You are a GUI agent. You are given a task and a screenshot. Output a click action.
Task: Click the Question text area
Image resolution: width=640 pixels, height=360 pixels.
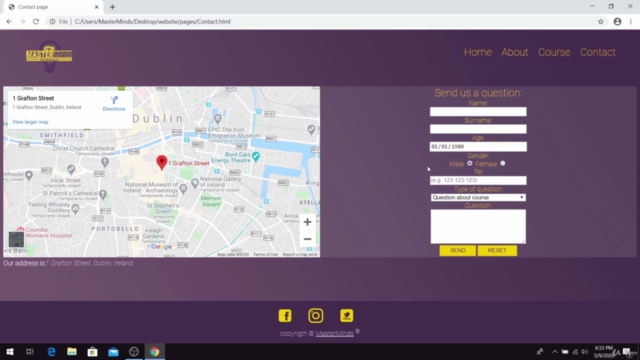478,227
